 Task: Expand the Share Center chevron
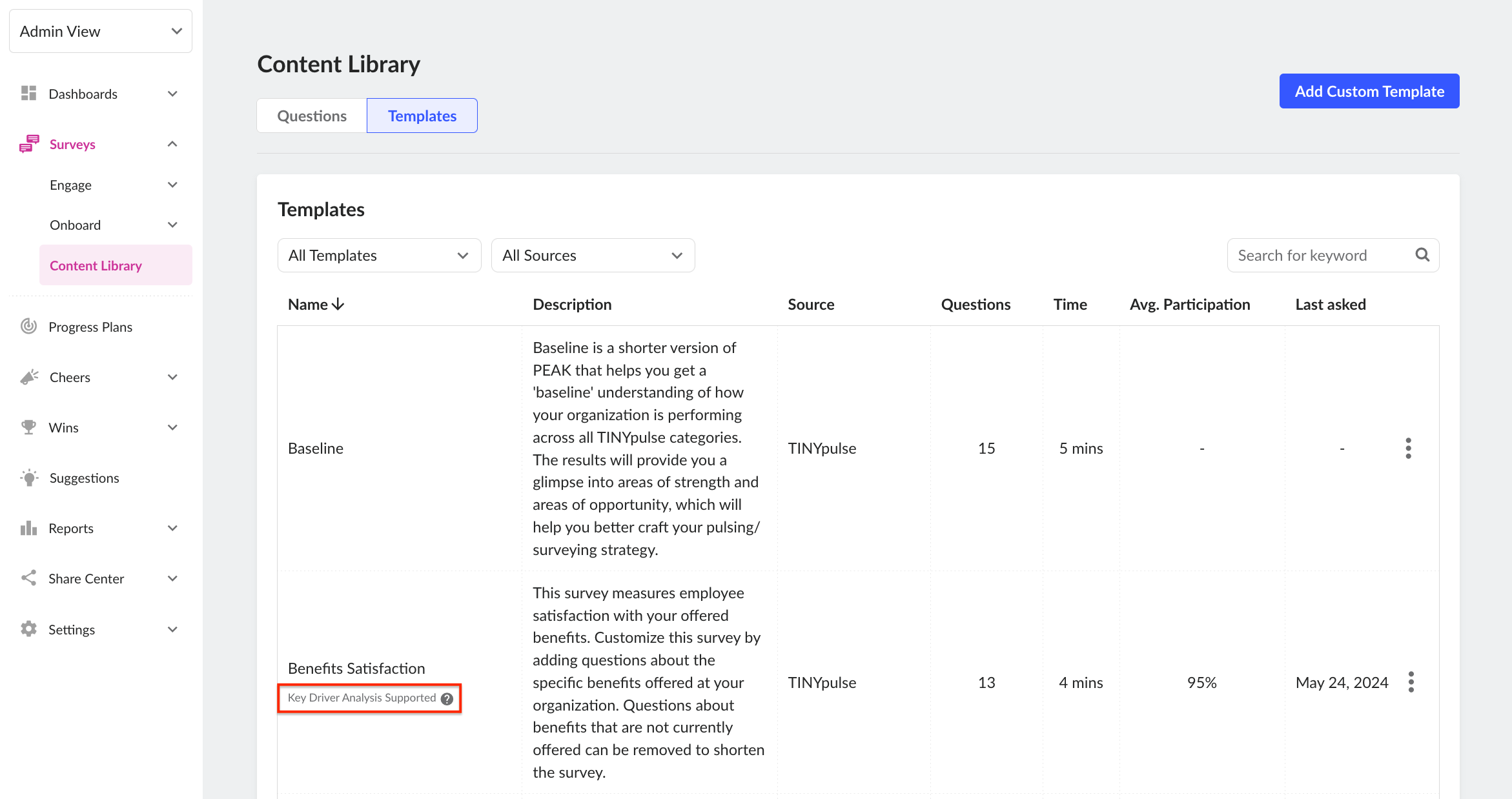pos(172,579)
